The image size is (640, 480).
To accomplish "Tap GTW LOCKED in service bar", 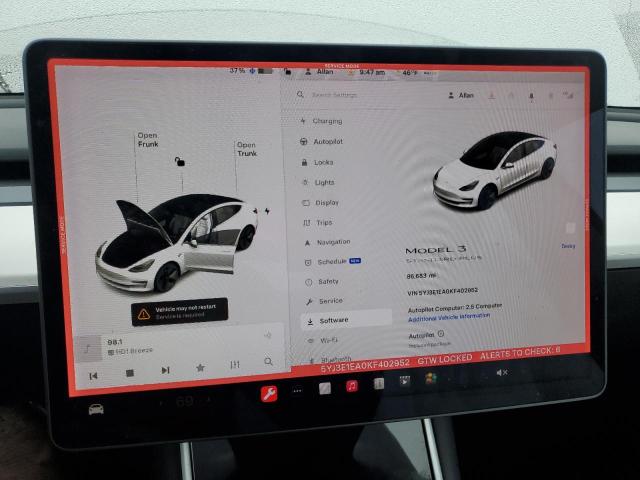I will (445, 359).
